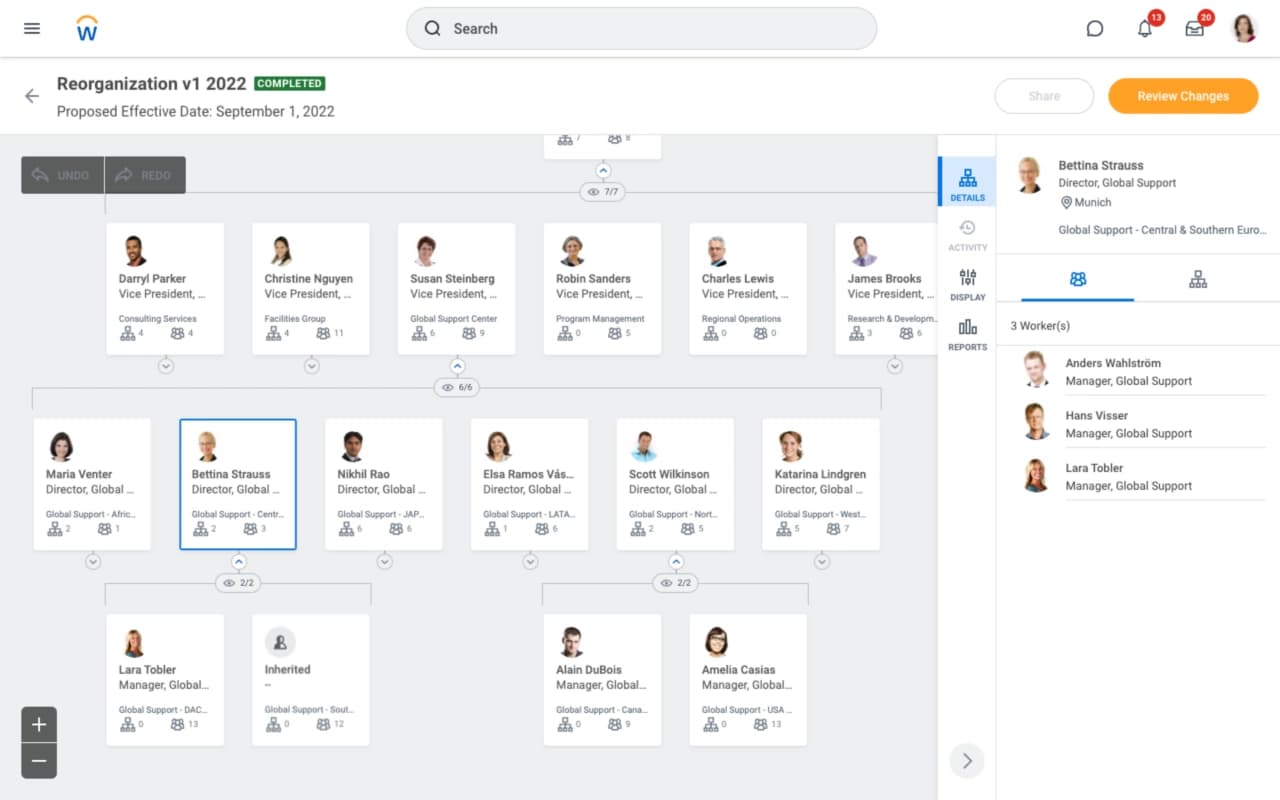
Task: Click Christine Nguyen's headcount icon showing 11
Action: pos(323,334)
